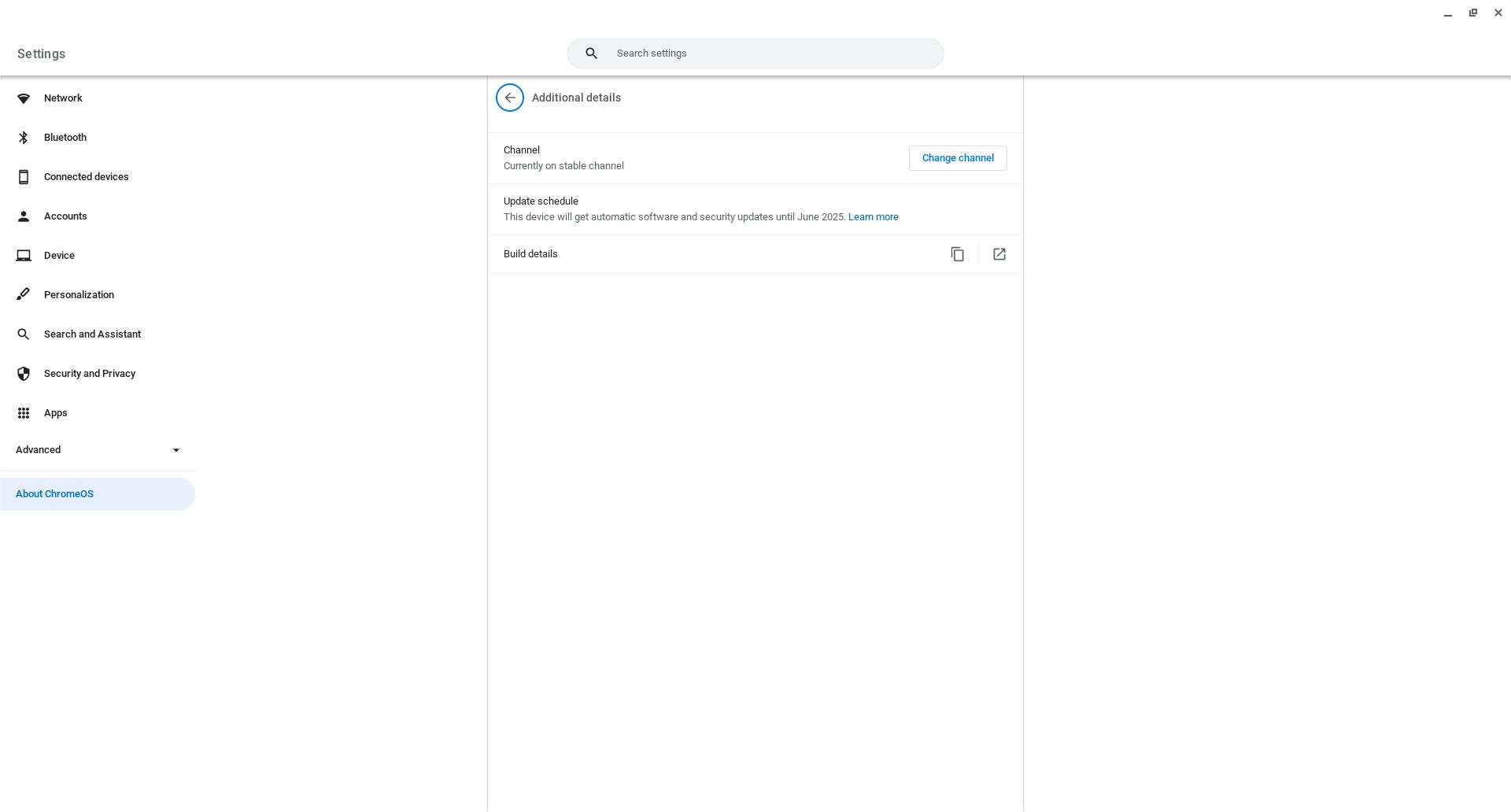This screenshot has width=1511, height=812.
Task: Go to Security and Privacy
Action: click(98, 374)
